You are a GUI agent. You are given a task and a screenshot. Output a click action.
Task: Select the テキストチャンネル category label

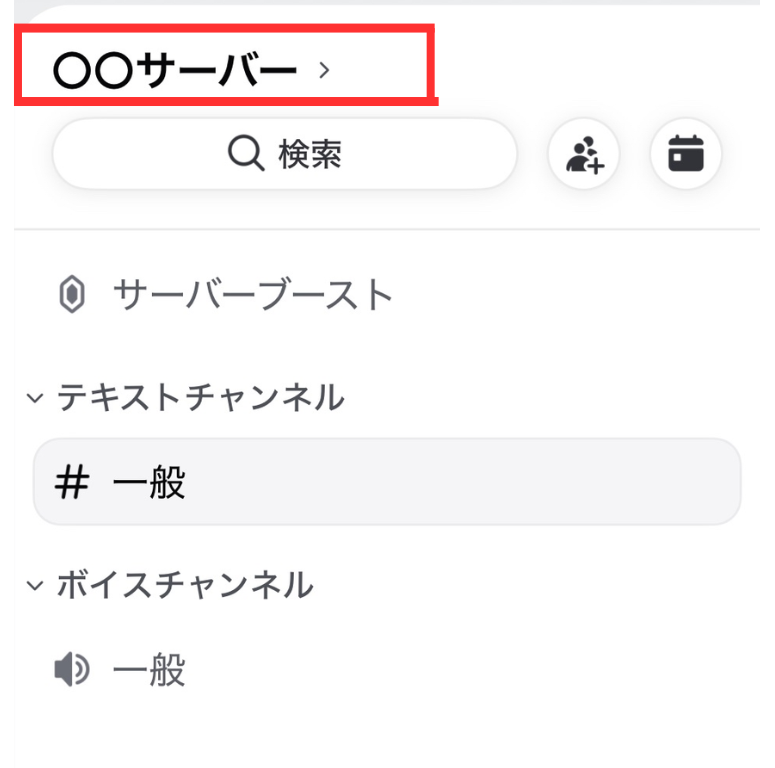point(200,398)
